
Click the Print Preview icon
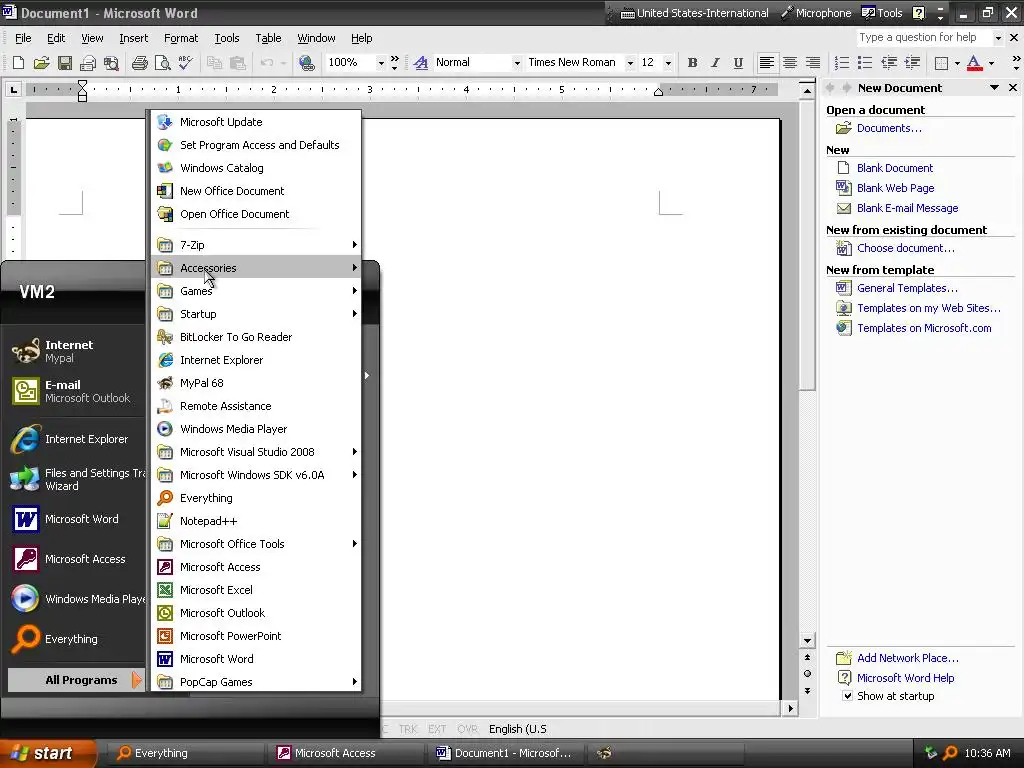pos(162,63)
